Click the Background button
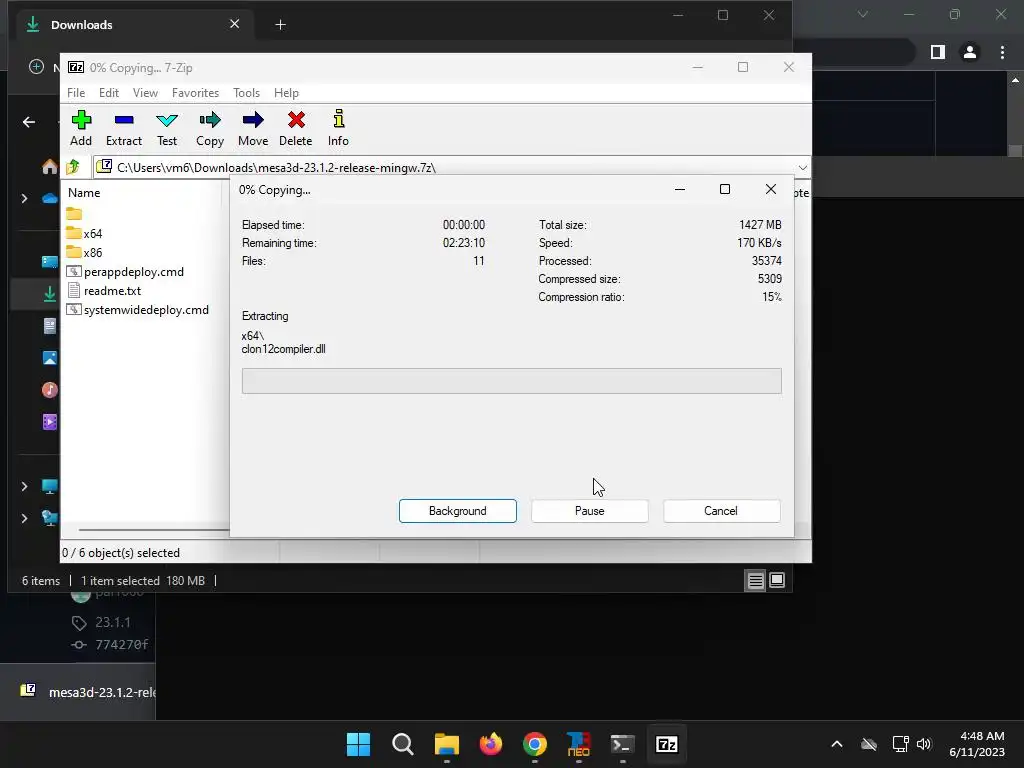The image size is (1024, 768). (458, 511)
